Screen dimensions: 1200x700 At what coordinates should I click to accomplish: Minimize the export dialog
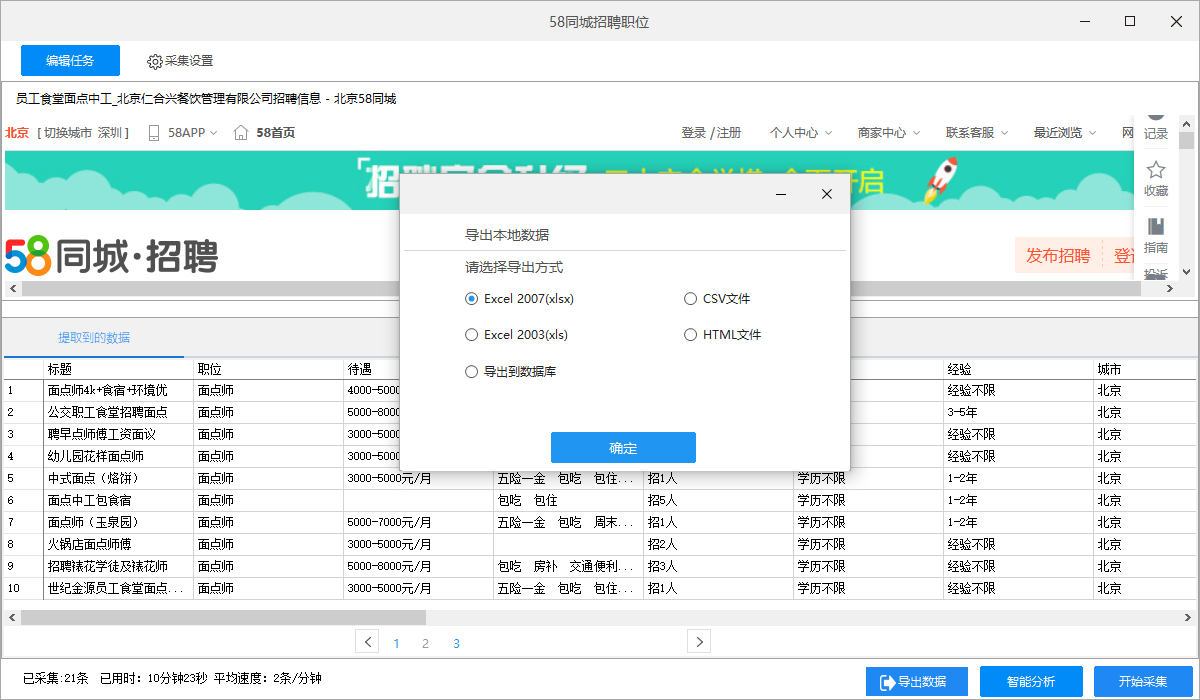coord(781,194)
